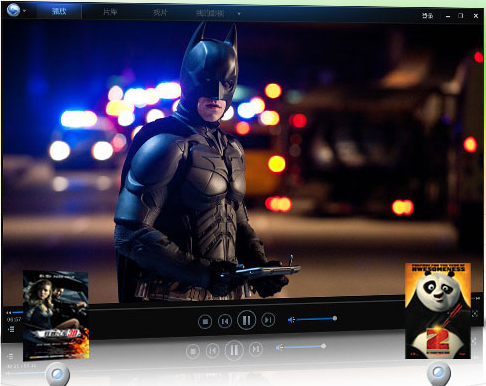
Task: Click the rewind icon above the timestamp
Action: point(9,313)
